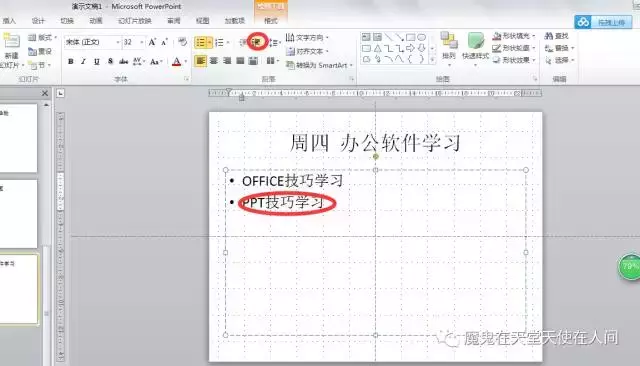This screenshot has width=640, height=366.
Task: Click the slide title 周四 办公软件学习
Action: 376,143
